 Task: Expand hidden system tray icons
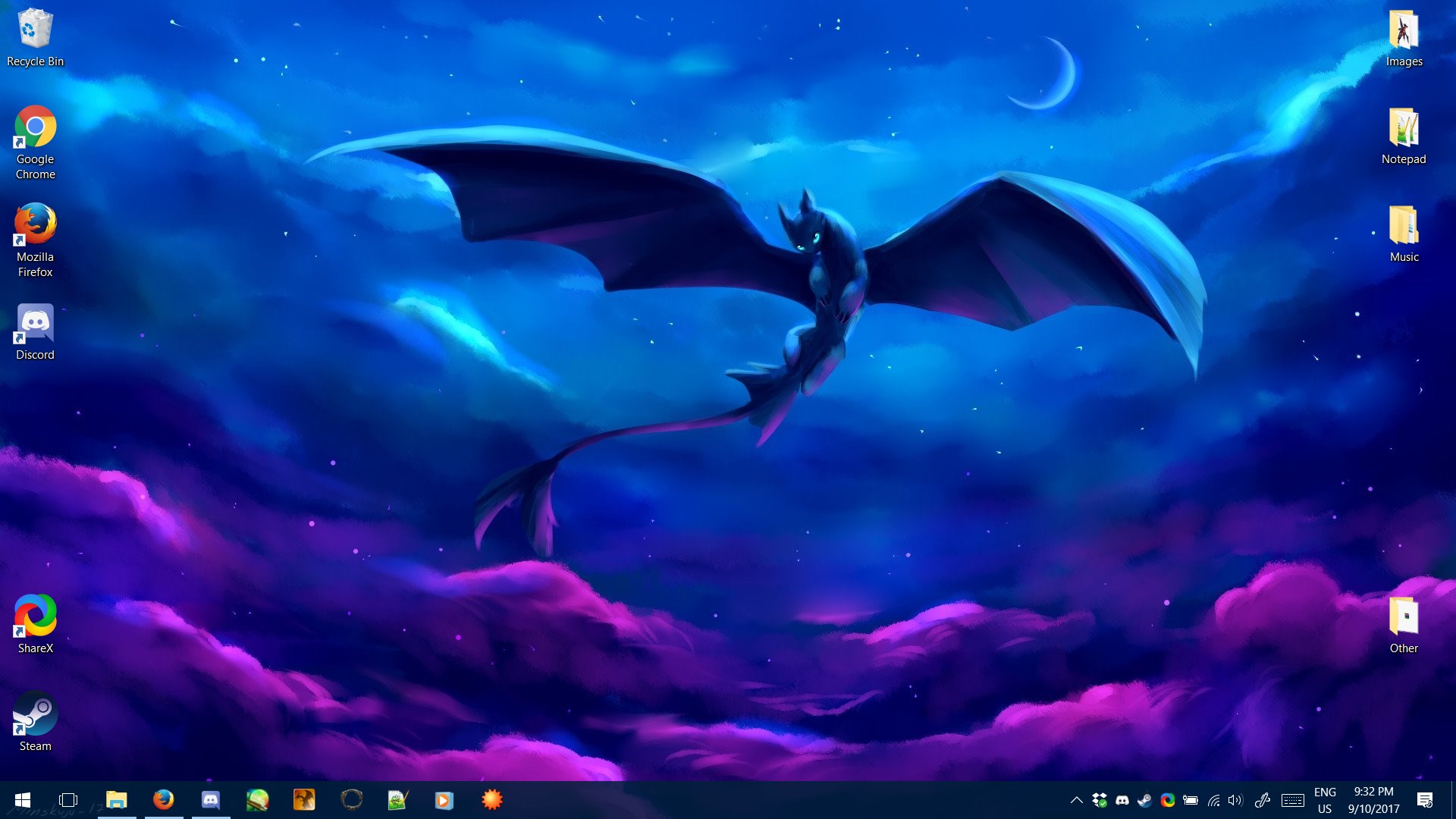tap(1076, 800)
